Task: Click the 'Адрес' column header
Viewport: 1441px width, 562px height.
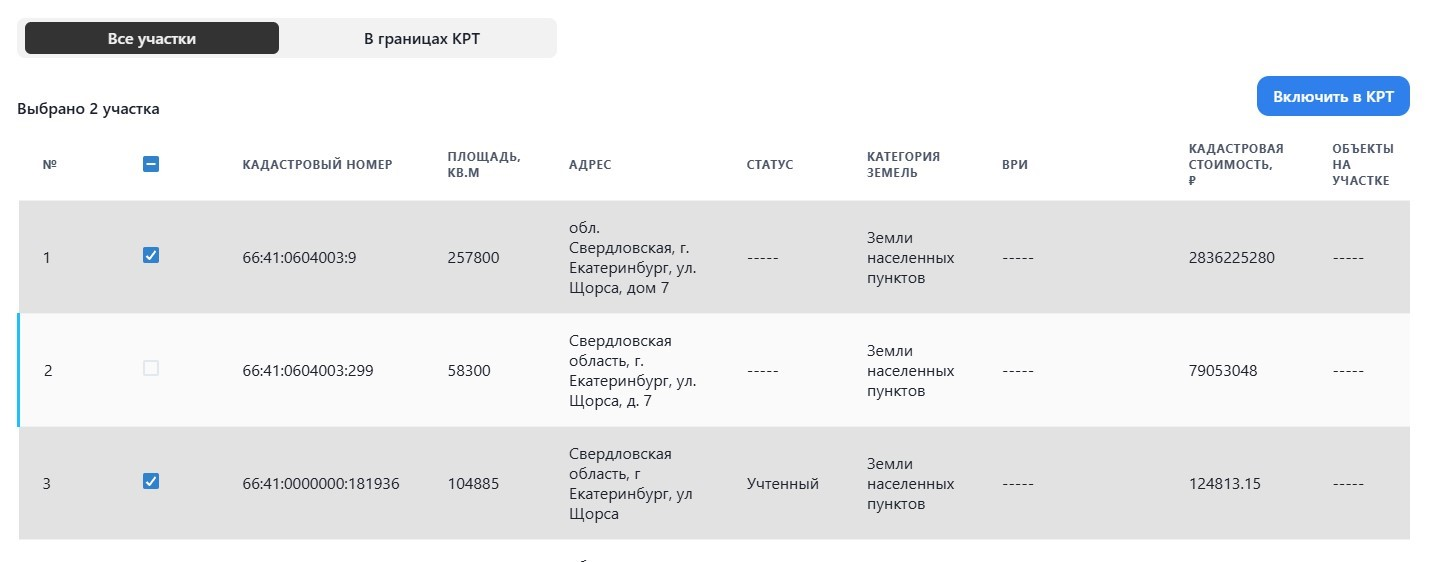Action: 590,165
